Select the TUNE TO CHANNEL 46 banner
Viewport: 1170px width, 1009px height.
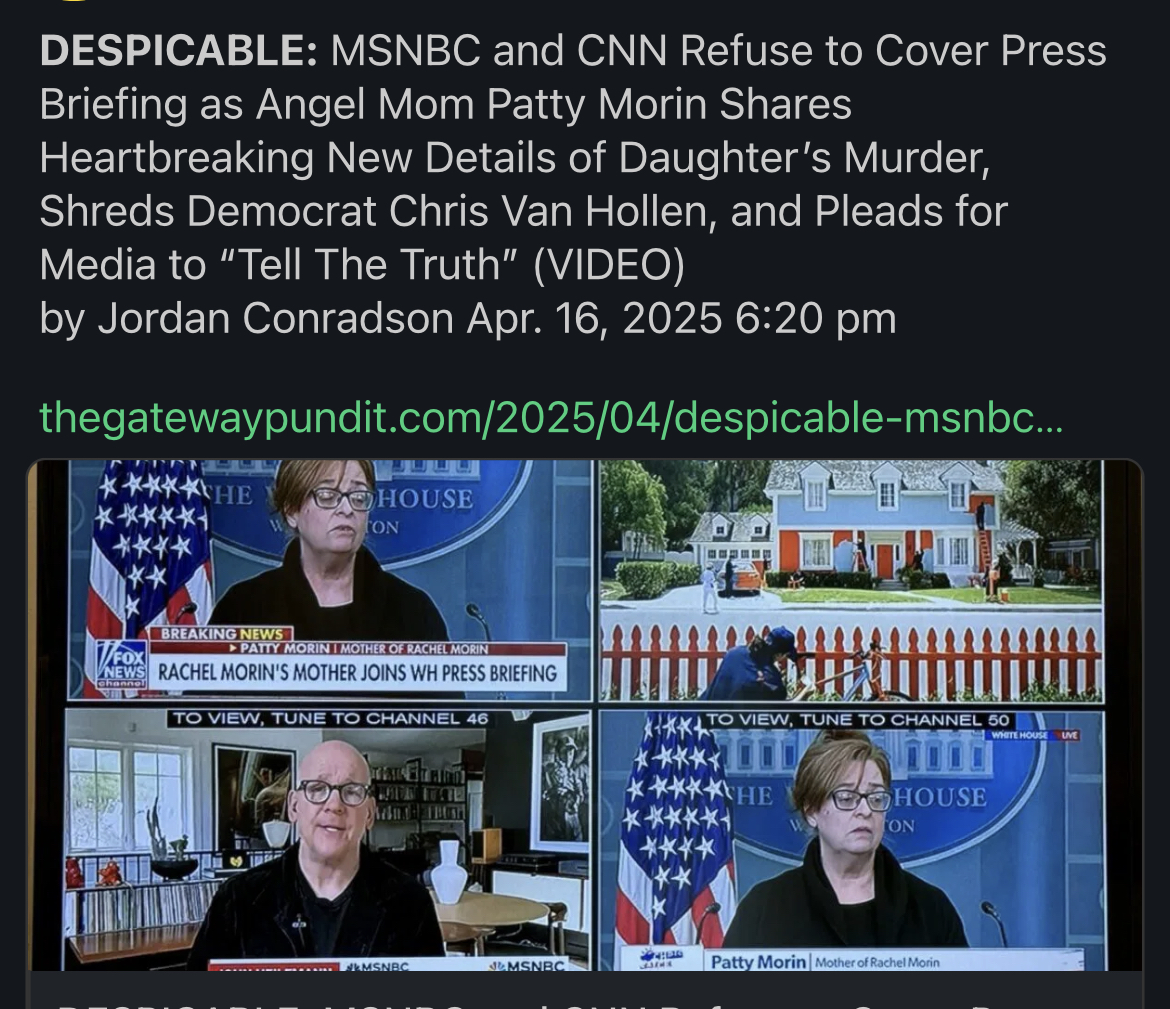pos(330,719)
